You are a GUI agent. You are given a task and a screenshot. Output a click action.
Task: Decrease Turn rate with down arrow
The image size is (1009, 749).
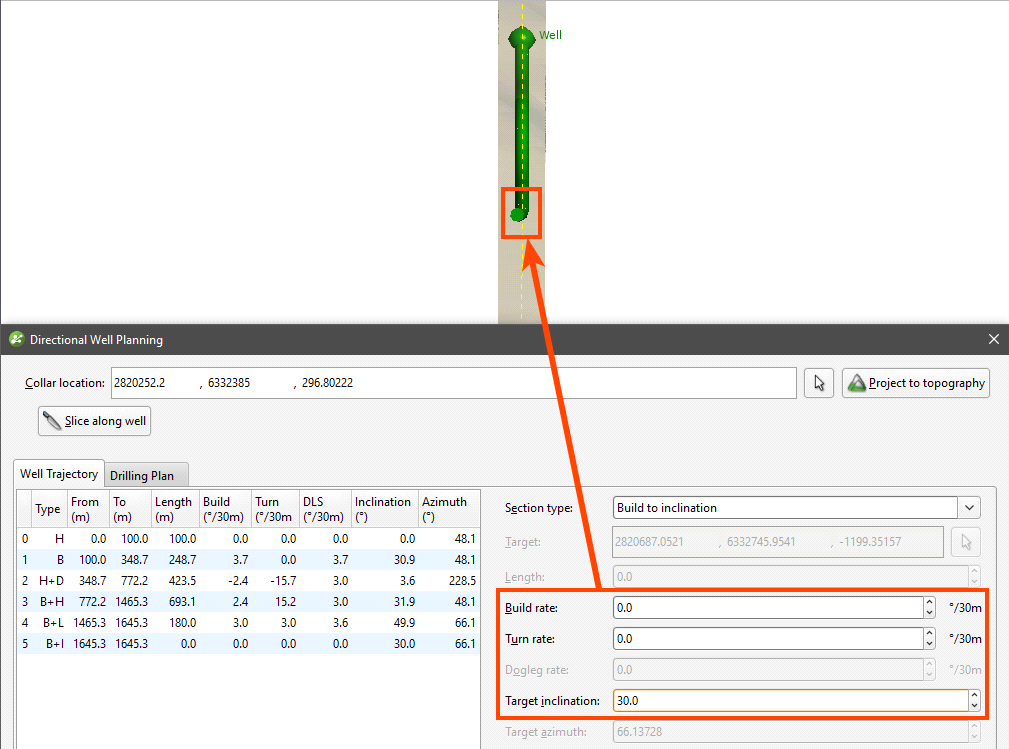click(x=929, y=644)
